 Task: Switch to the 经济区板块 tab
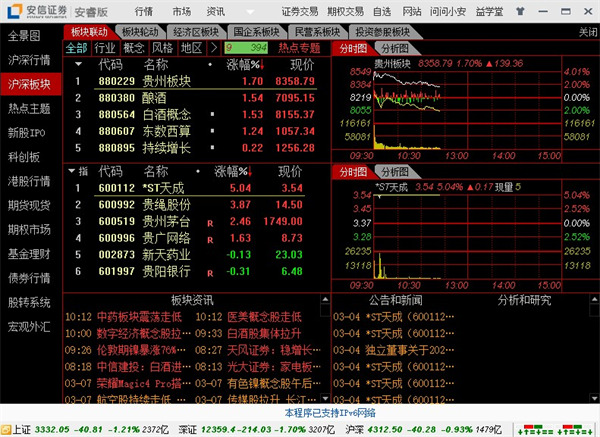(196, 32)
